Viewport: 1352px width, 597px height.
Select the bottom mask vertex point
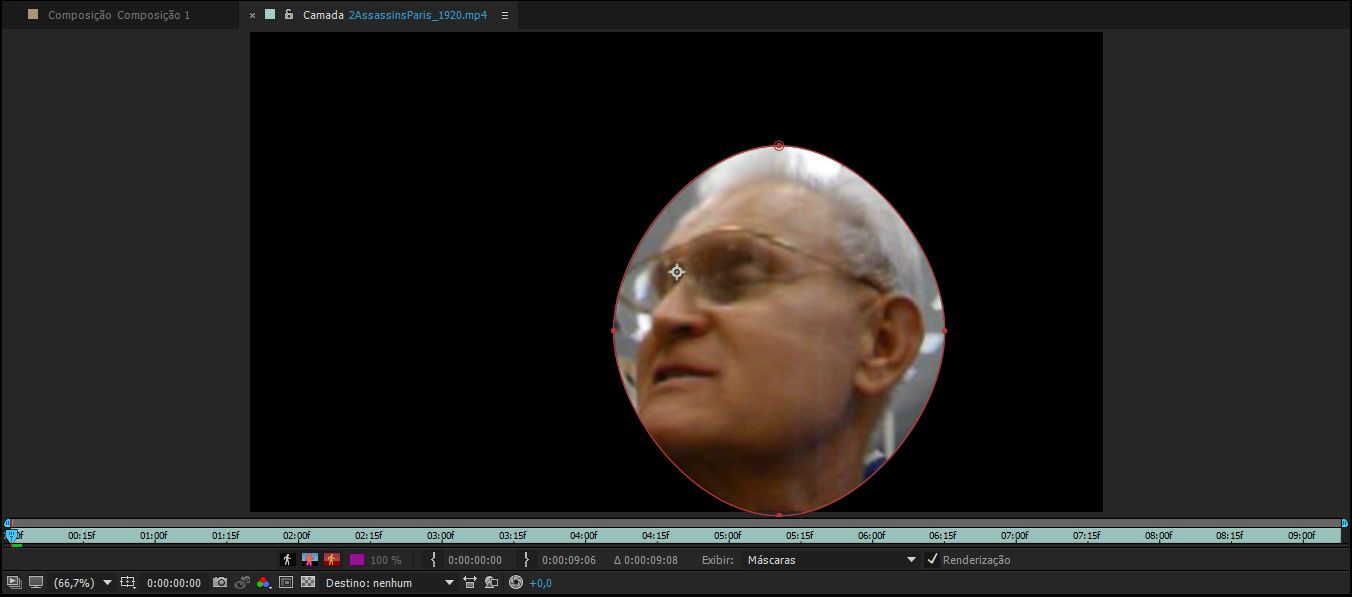coord(779,514)
